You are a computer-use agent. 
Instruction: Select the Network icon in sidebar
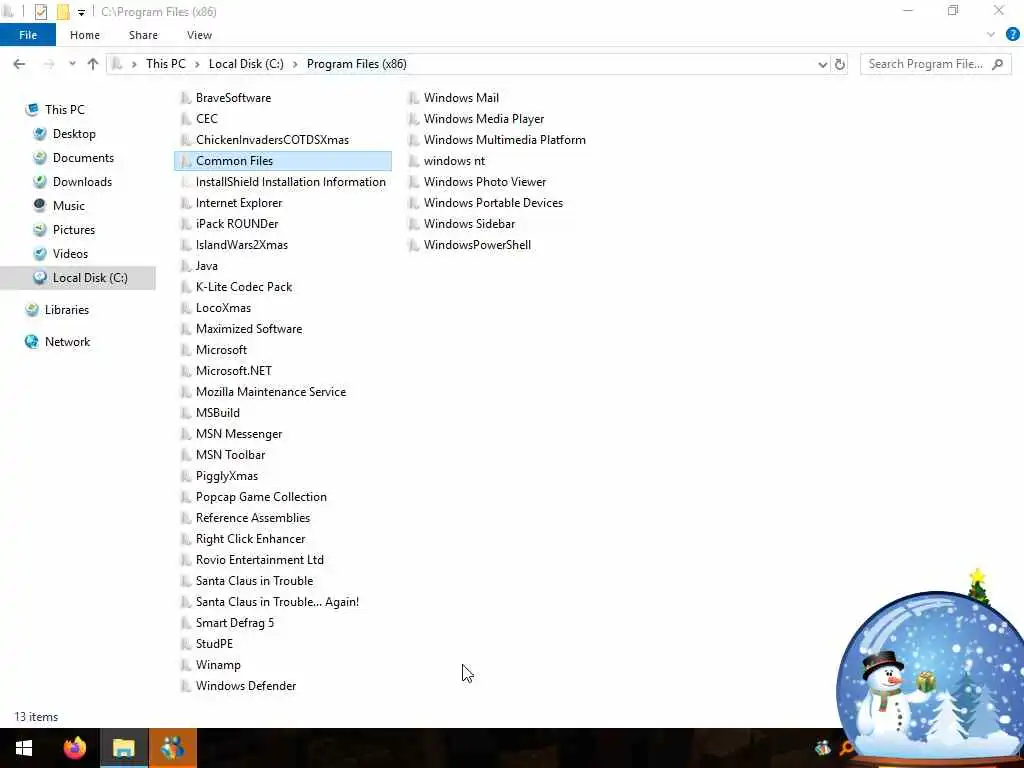click(x=31, y=342)
